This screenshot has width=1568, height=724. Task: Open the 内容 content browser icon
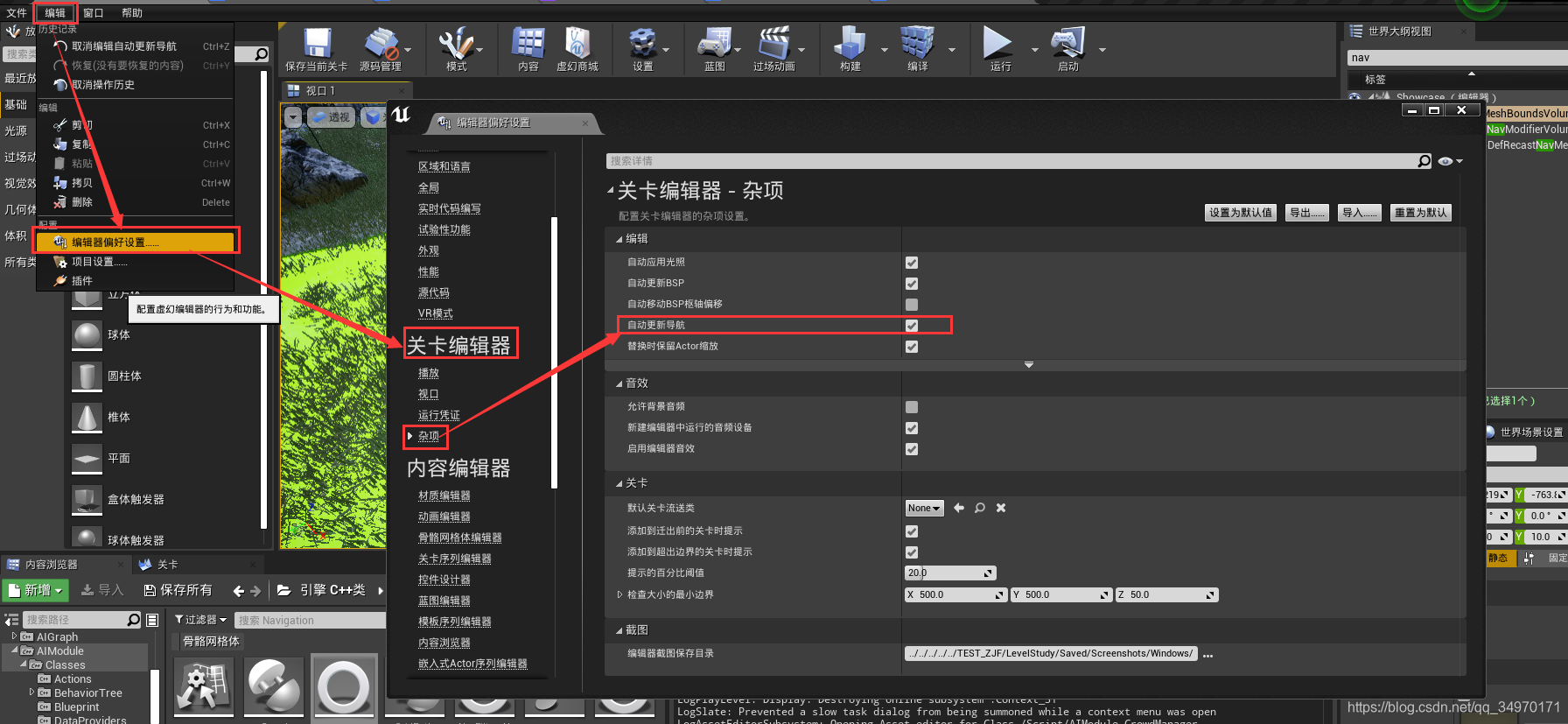[x=528, y=43]
